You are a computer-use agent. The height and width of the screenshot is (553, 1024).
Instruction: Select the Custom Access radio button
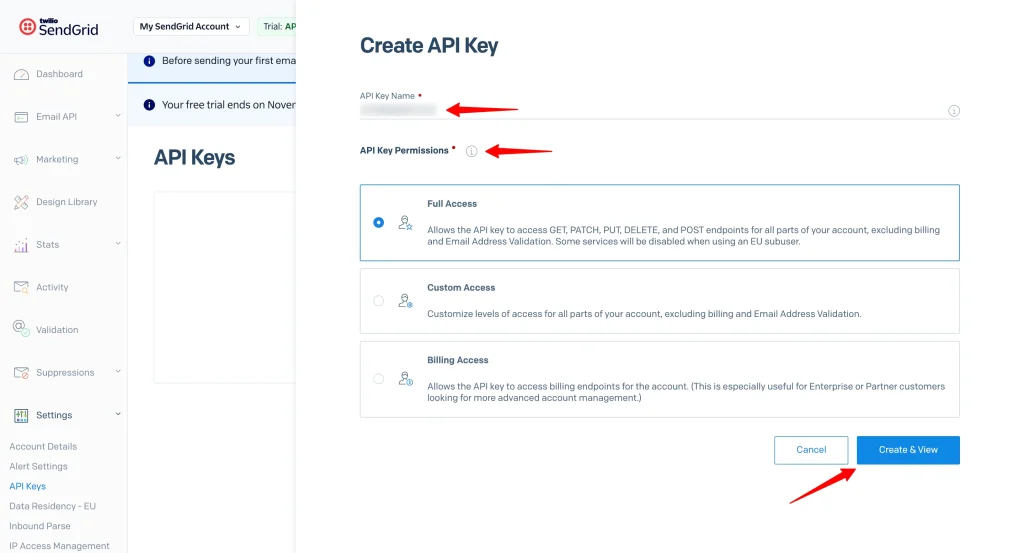click(x=378, y=300)
